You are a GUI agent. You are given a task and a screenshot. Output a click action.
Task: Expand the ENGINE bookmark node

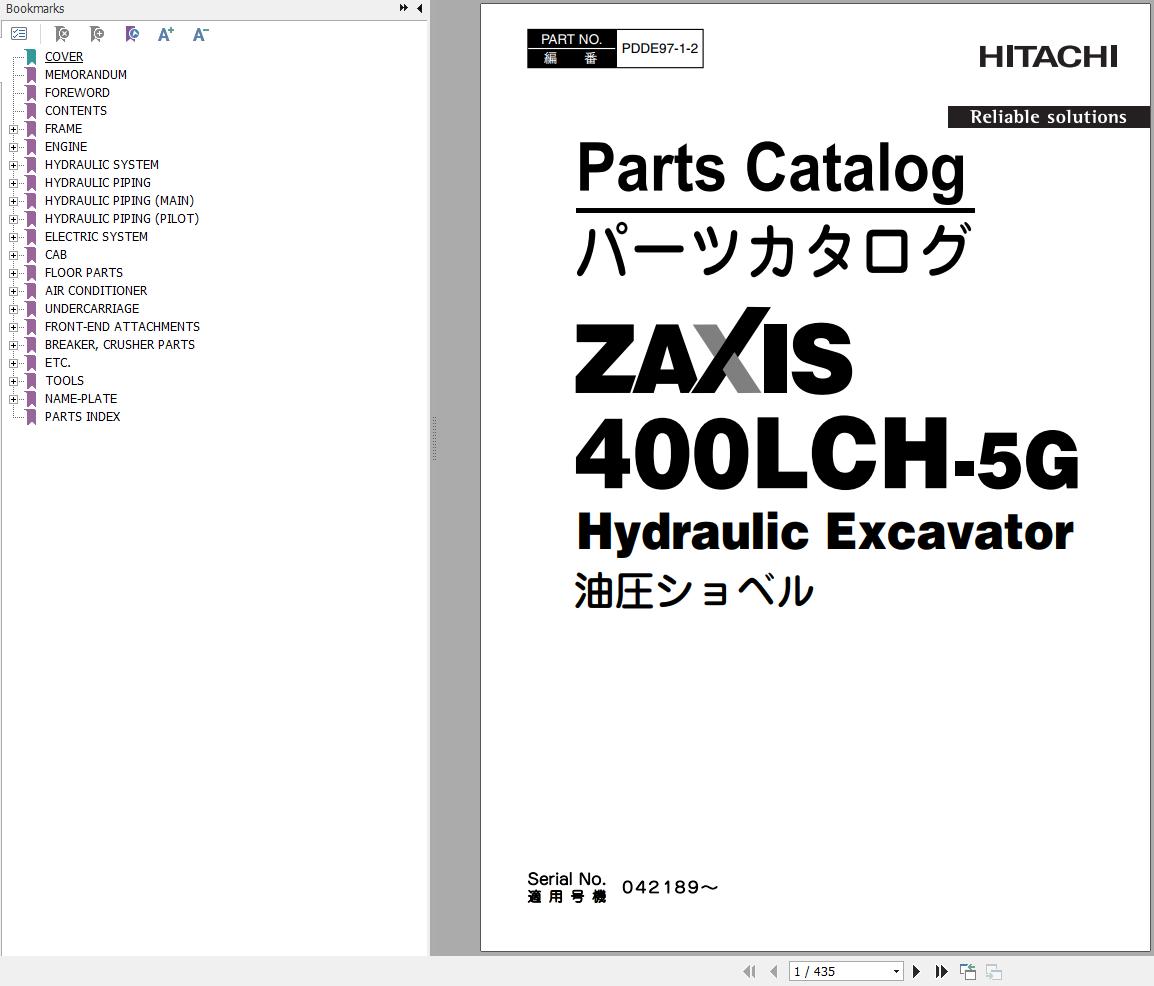[x=13, y=147]
